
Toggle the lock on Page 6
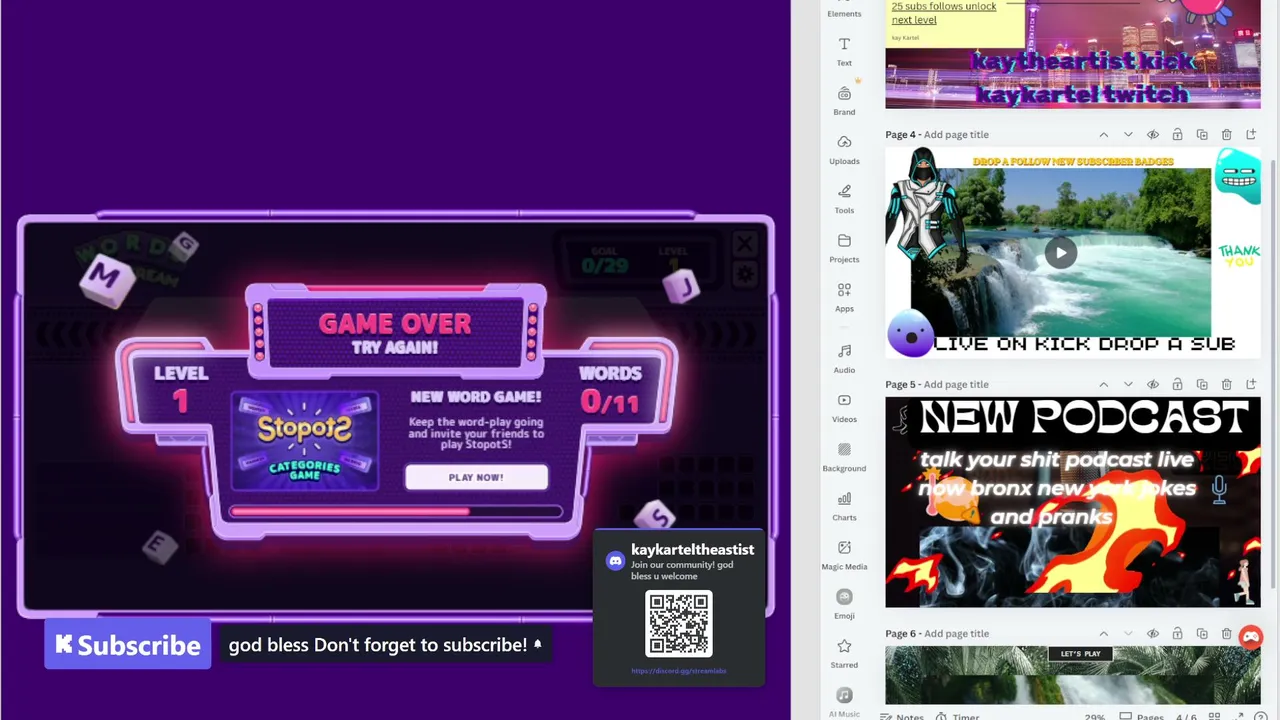click(1177, 634)
